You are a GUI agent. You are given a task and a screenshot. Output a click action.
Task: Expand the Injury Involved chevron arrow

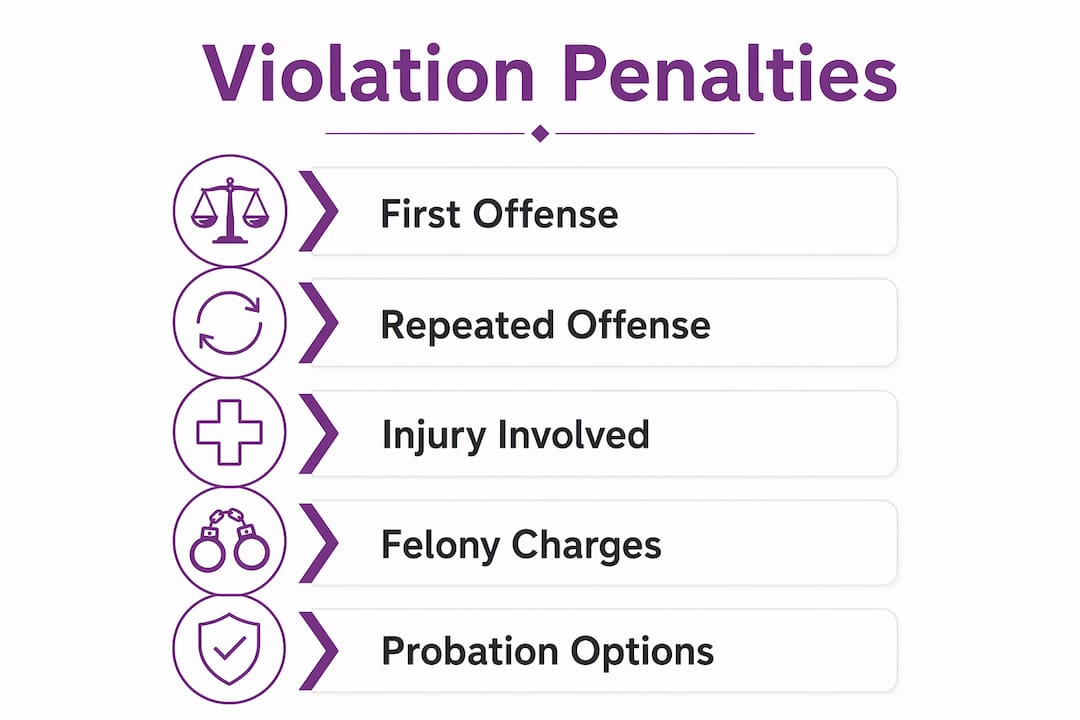tap(319, 433)
